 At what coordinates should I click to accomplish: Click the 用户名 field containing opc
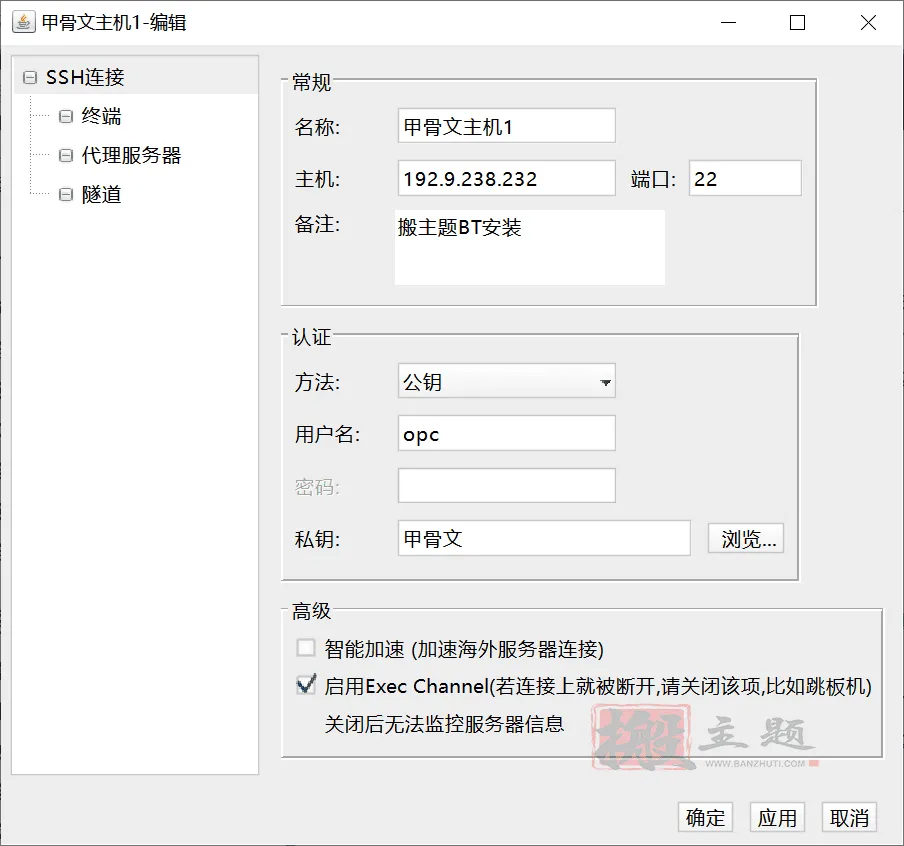507,433
